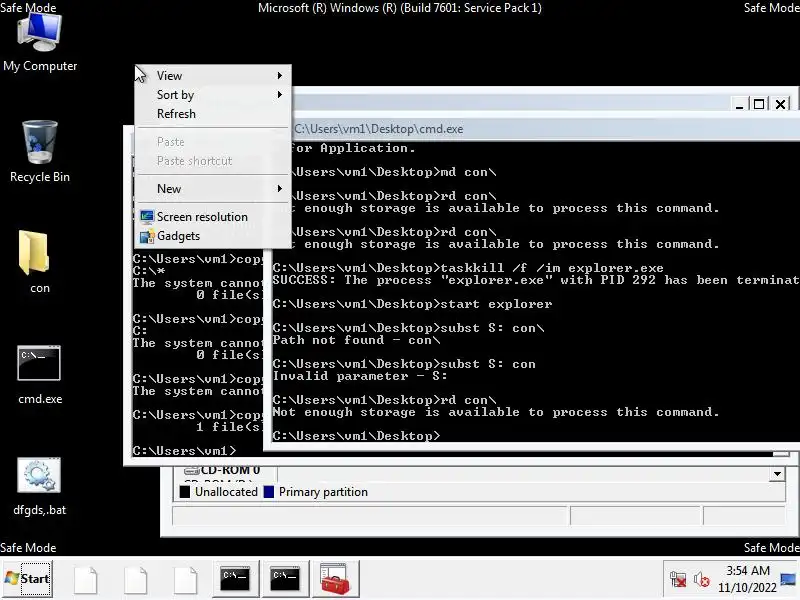Click the muted volume tray icon
The width and height of the screenshot is (800, 600).
(702, 580)
